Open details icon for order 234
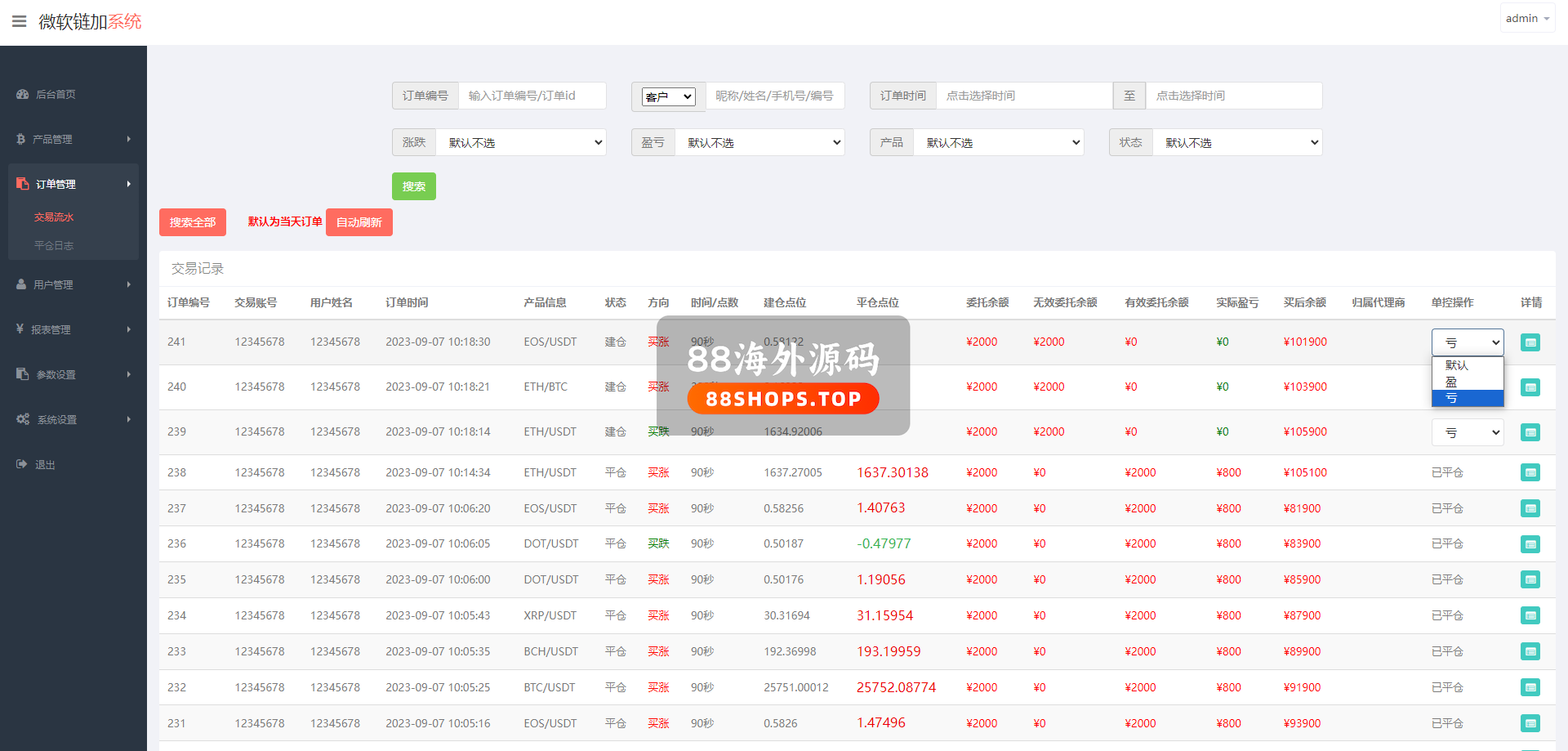The height and width of the screenshot is (751, 1568). 1530,615
